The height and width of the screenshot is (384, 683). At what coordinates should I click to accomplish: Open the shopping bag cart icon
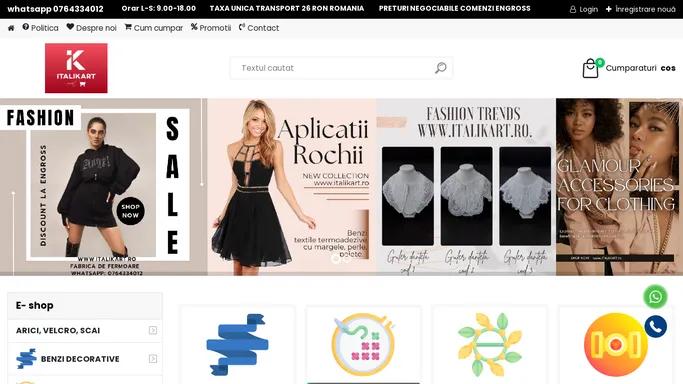tap(591, 68)
